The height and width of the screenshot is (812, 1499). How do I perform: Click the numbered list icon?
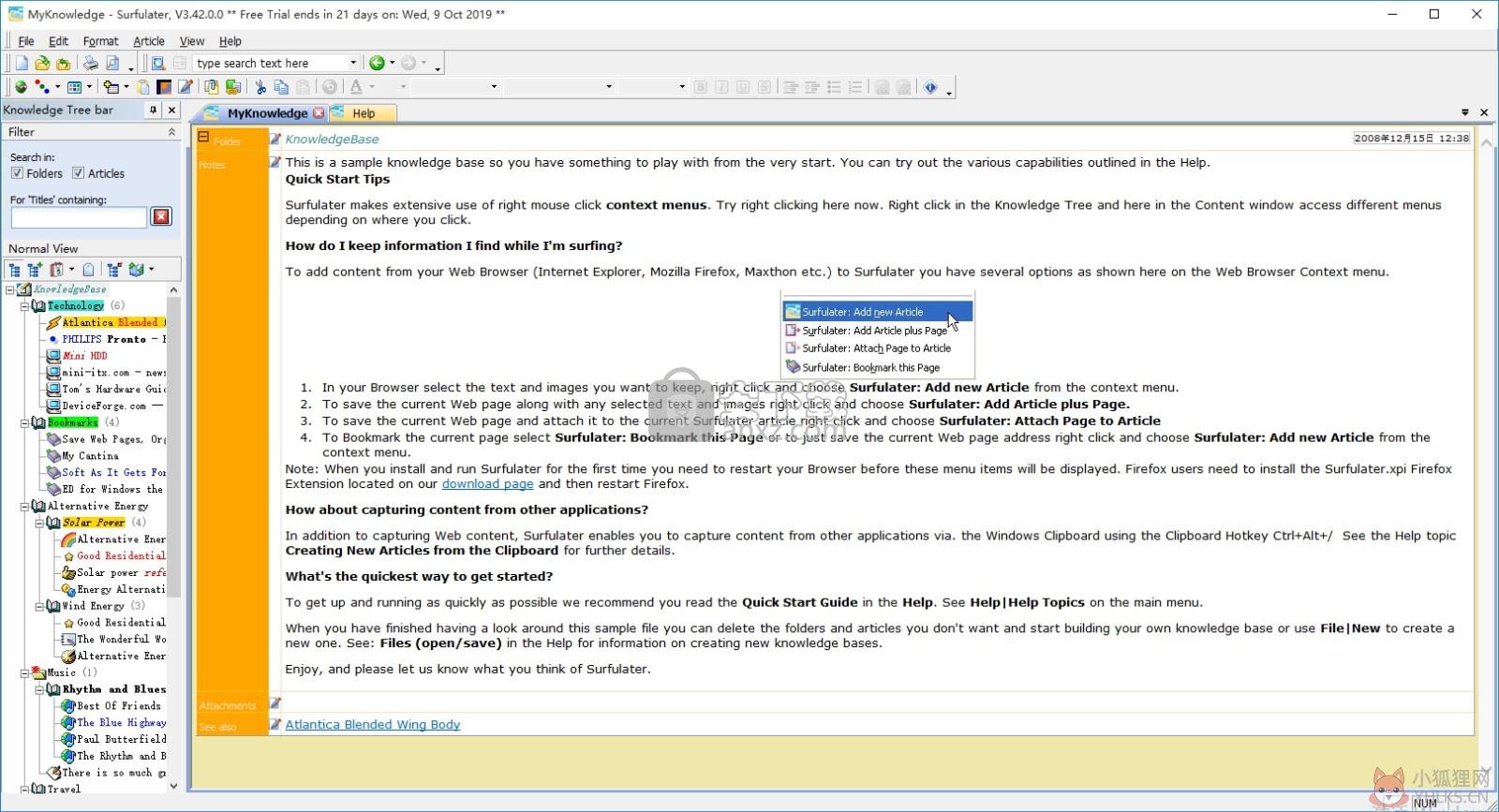[x=854, y=87]
